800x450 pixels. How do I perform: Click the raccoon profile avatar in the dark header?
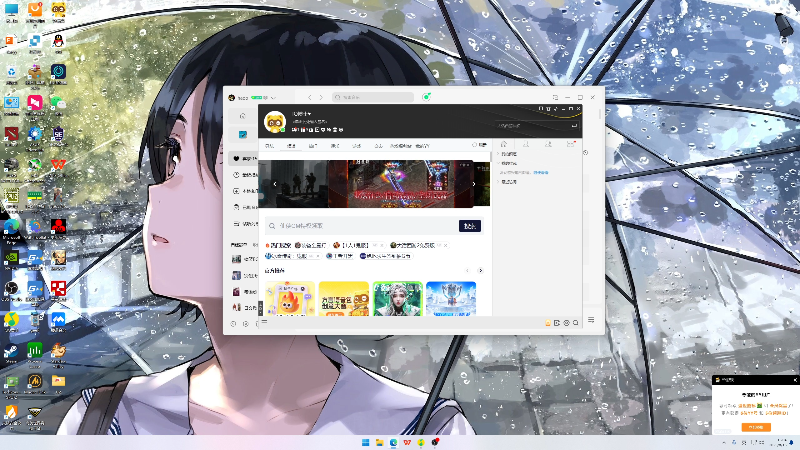(x=274, y=122)
